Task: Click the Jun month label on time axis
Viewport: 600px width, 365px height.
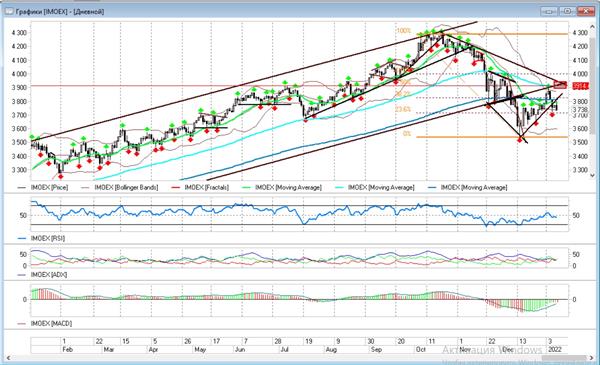Action: pos(240,350)
